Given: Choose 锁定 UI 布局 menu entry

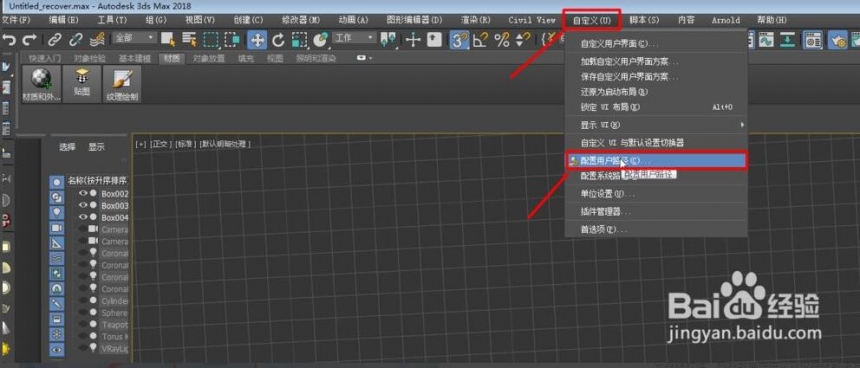Looking at the screenshot, I should [657, 107].
